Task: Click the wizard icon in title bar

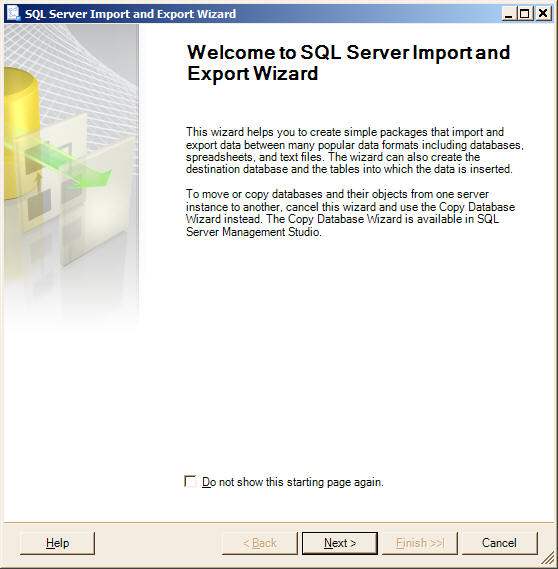Action: pos(13,13)
